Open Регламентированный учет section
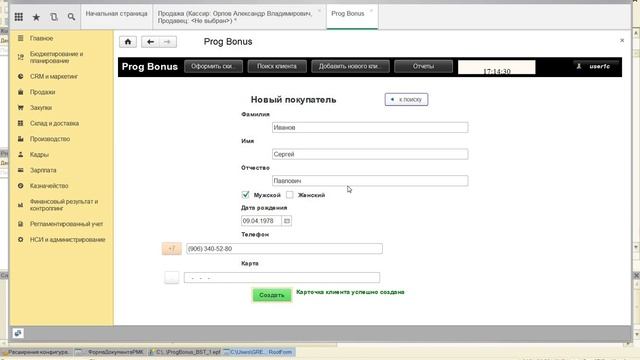 coord(66,224)
